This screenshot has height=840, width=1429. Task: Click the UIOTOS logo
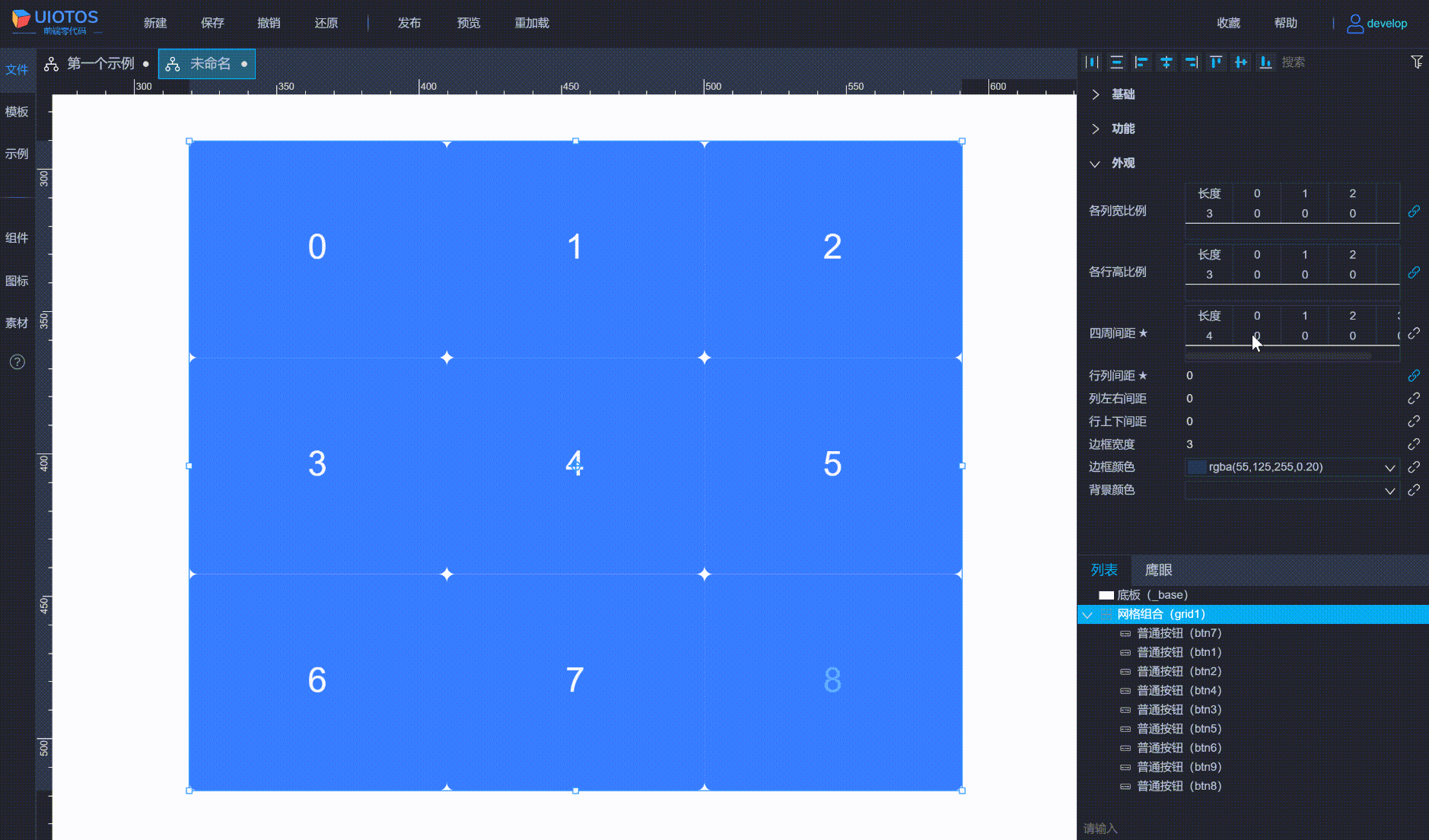56,22
